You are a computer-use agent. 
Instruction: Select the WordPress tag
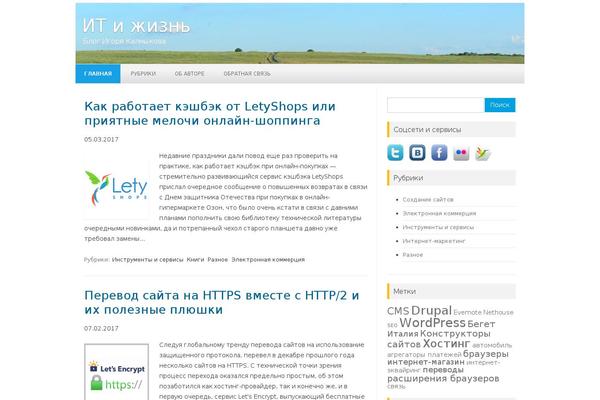coord(432,323)
